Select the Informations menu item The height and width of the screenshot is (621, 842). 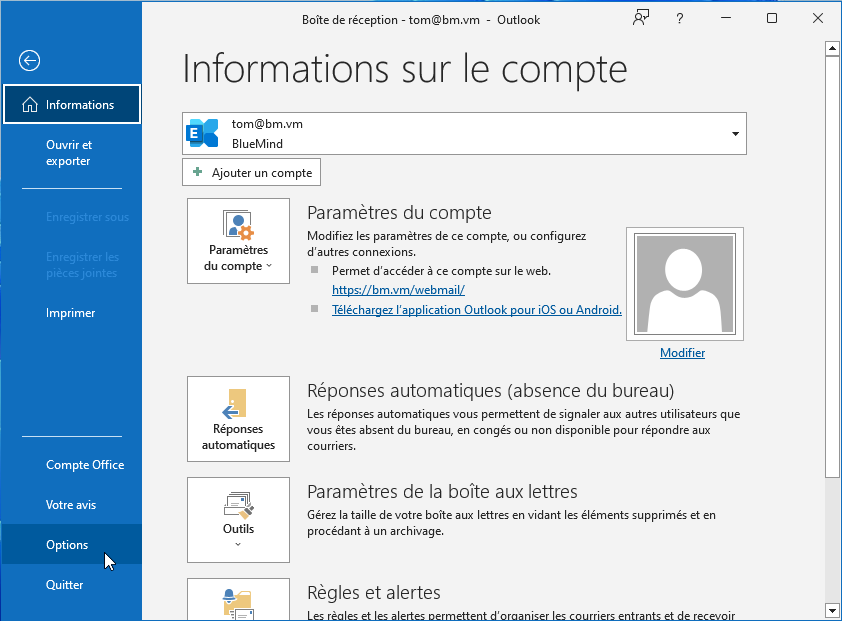pyautogui.click(x=72, y=105)
